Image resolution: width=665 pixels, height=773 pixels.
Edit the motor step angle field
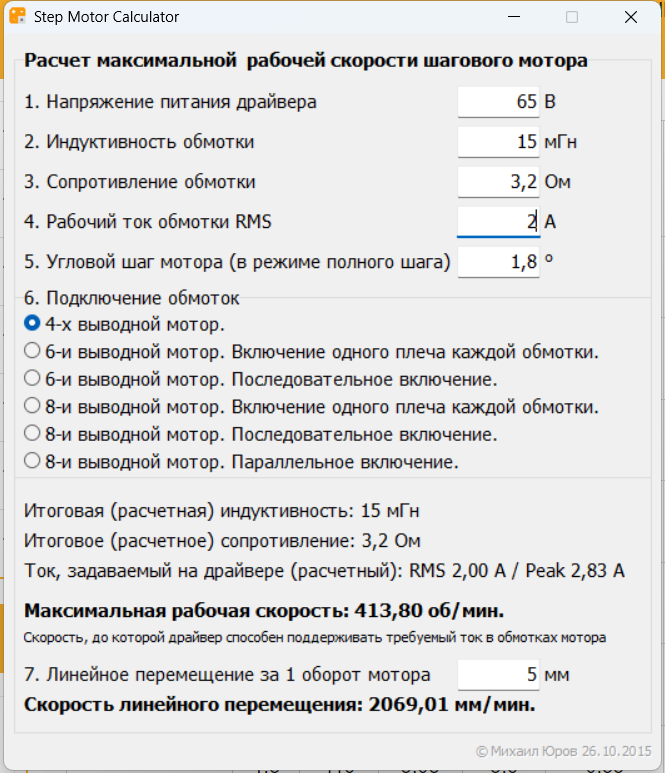pyautogui.click(x=498, y=262)
